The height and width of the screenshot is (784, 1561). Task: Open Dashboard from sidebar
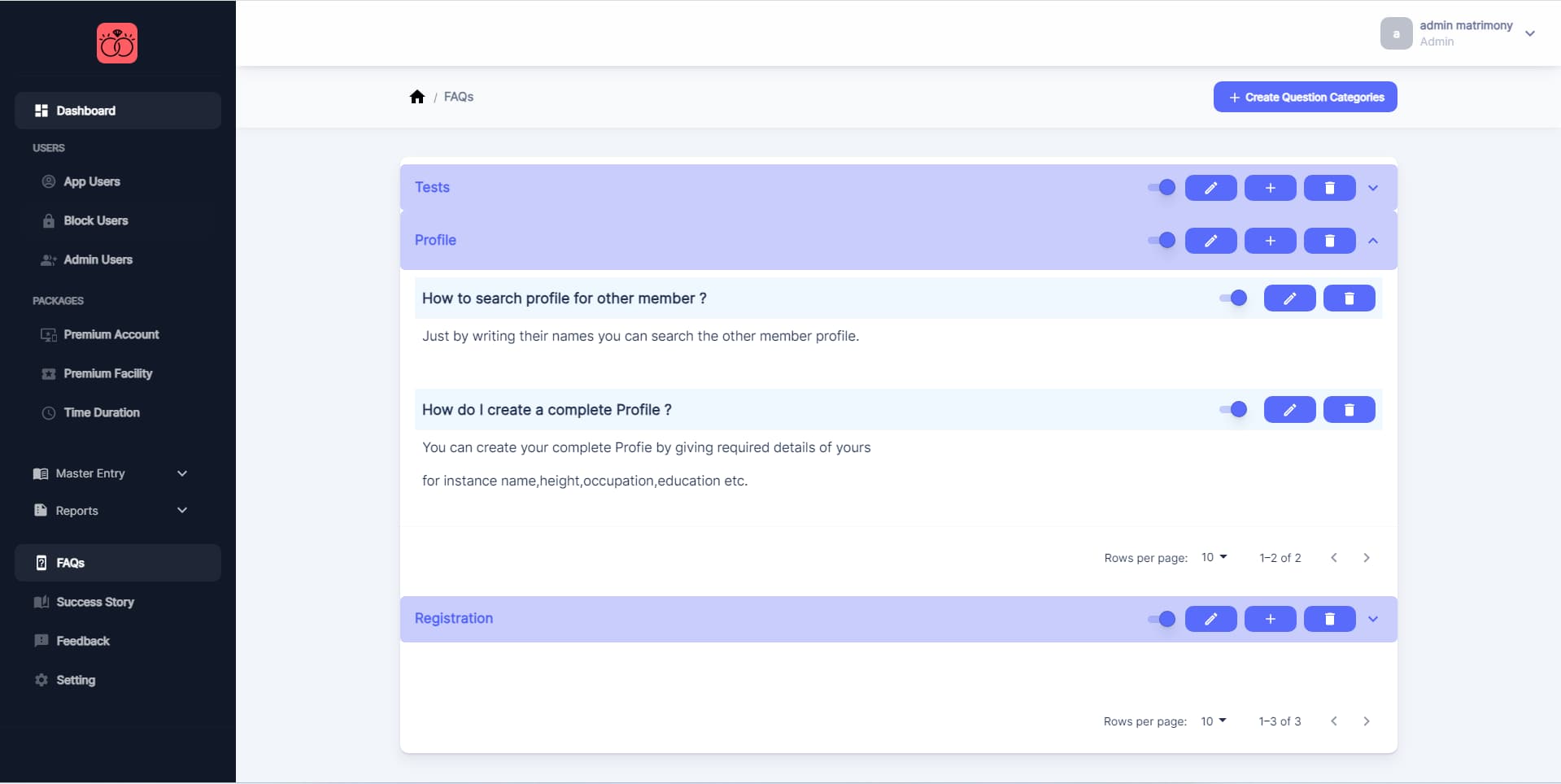pos(118,111)
